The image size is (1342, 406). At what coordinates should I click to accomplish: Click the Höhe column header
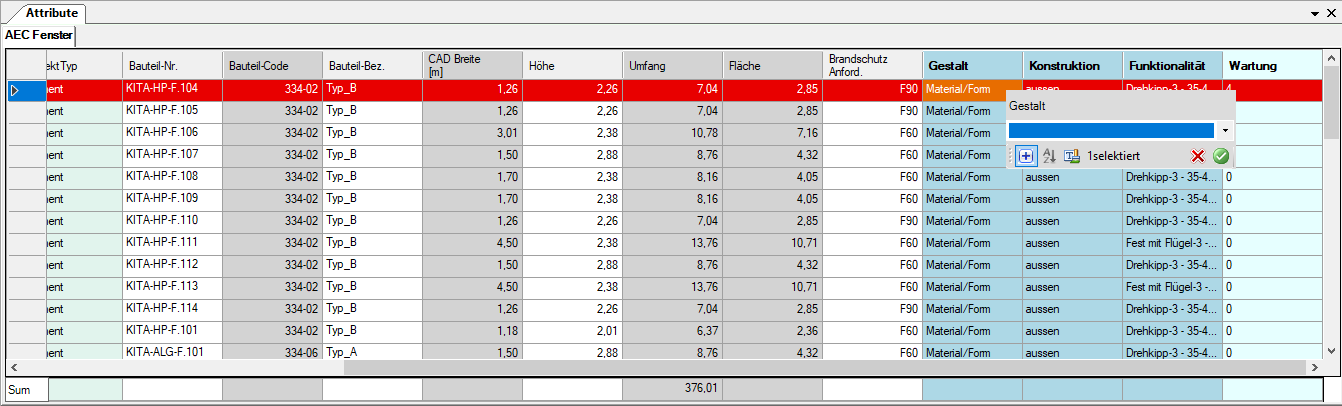(572, 65)
